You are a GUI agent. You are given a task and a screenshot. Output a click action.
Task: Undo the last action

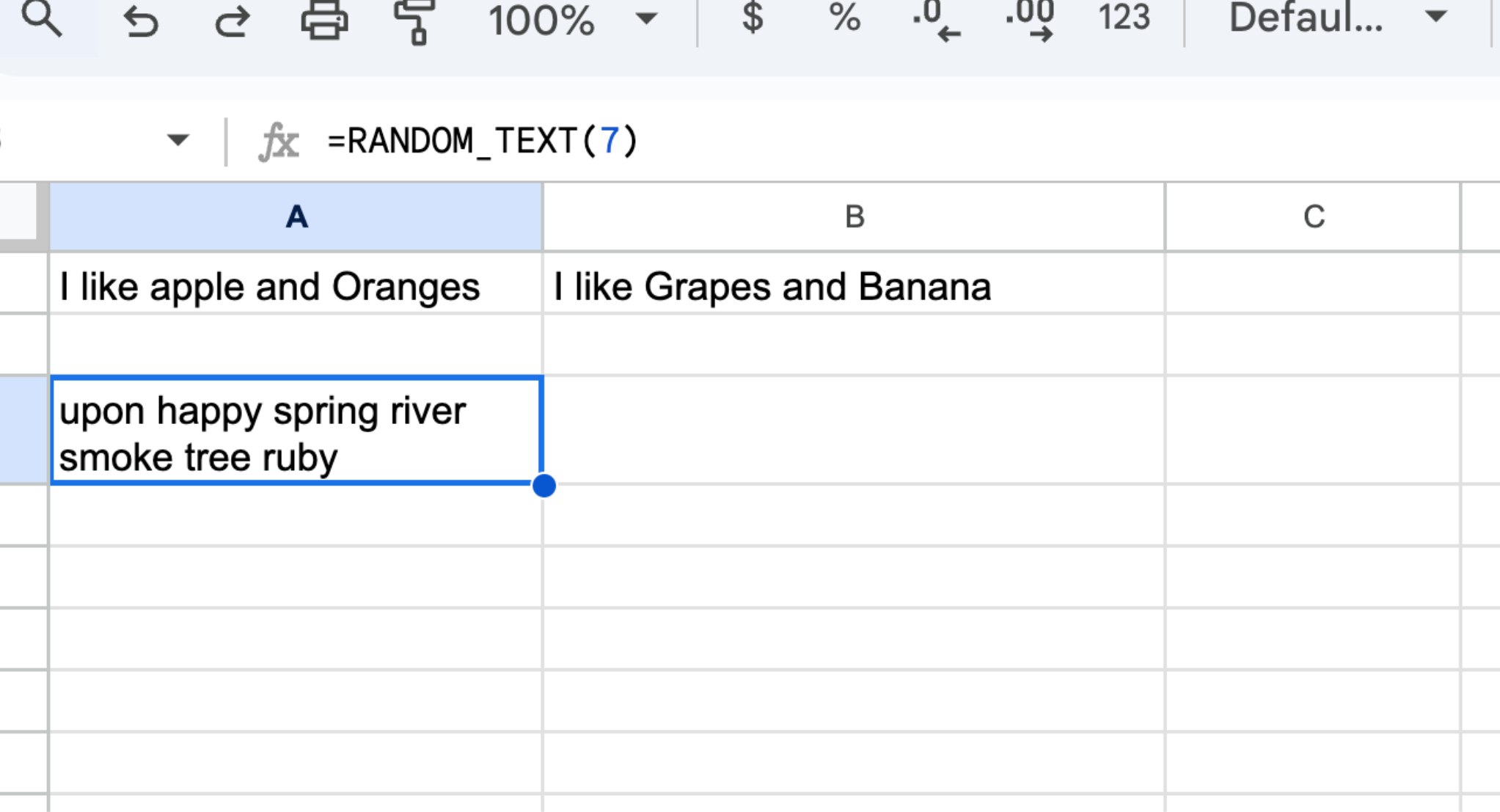pyautogui.click(x=140, y=21)
